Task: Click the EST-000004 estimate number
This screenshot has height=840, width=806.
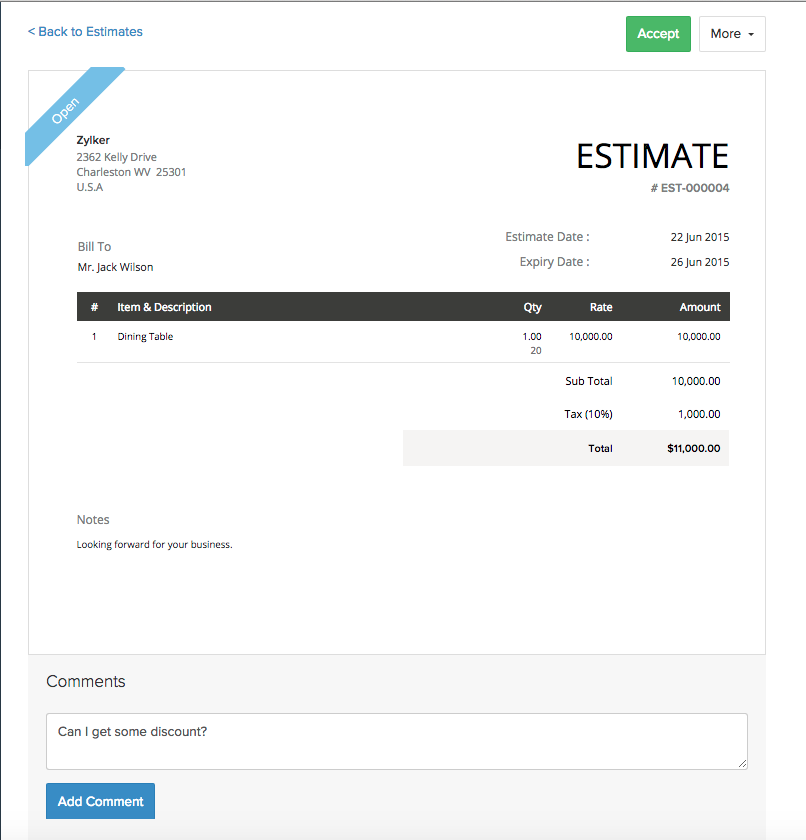Action: [x=694, y=188]
